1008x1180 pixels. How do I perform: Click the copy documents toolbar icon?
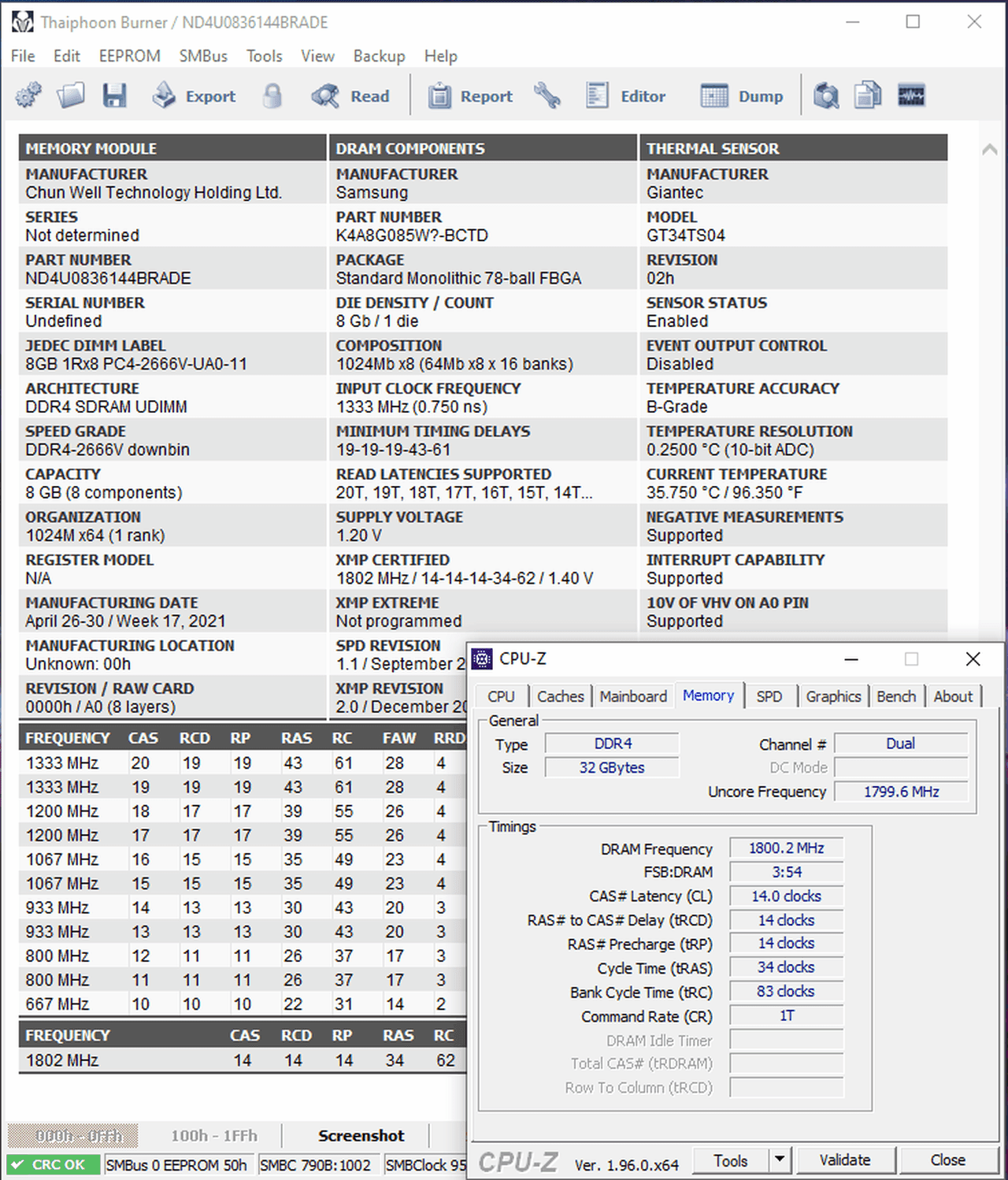click(868, 96)
